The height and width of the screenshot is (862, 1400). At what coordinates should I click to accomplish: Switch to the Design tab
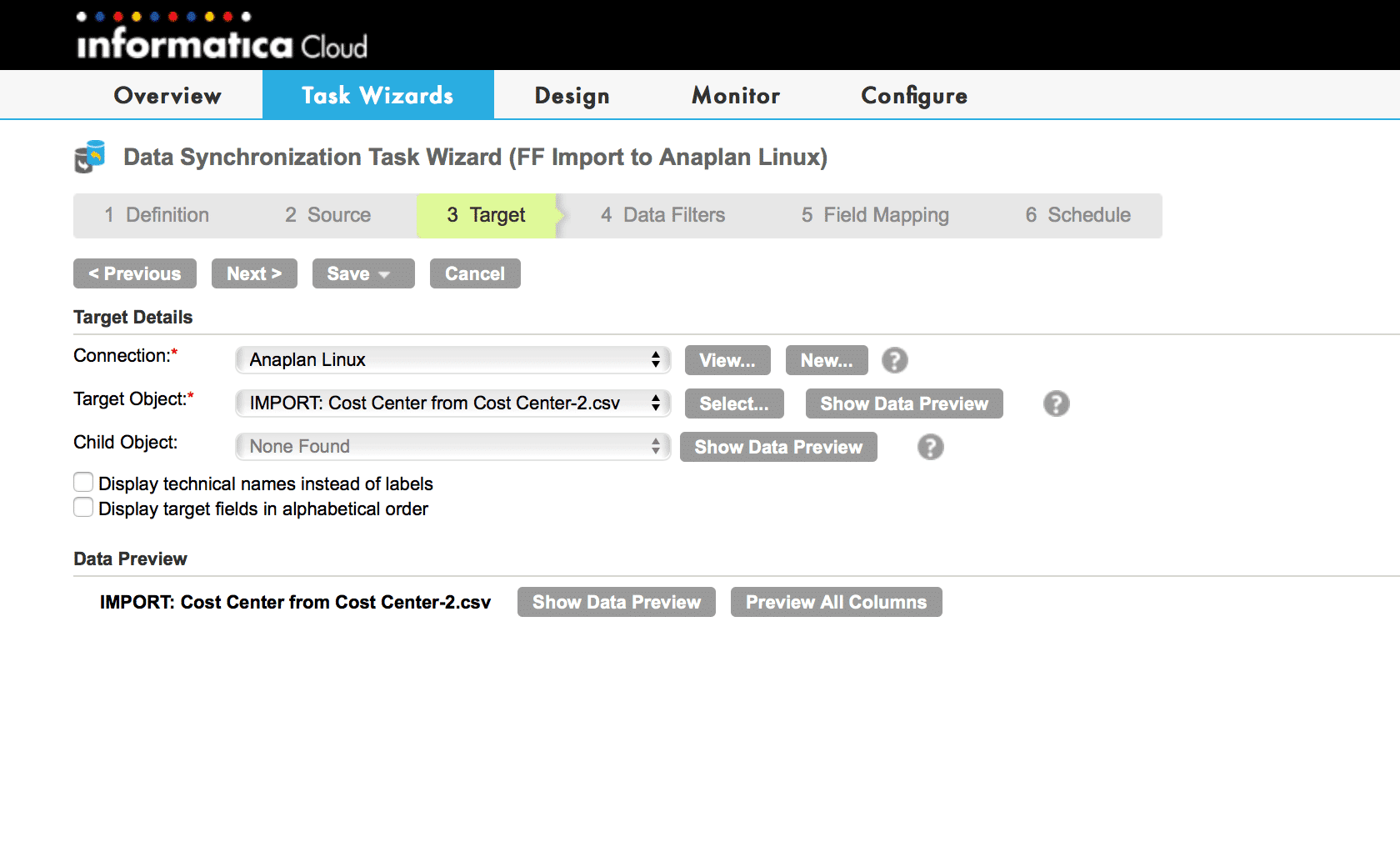[572, 95]
